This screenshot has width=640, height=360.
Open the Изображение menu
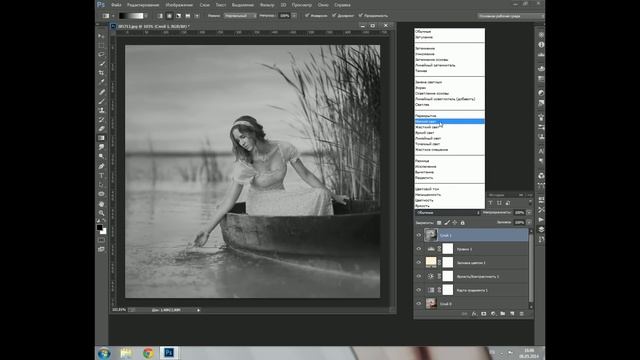point(179,5)
